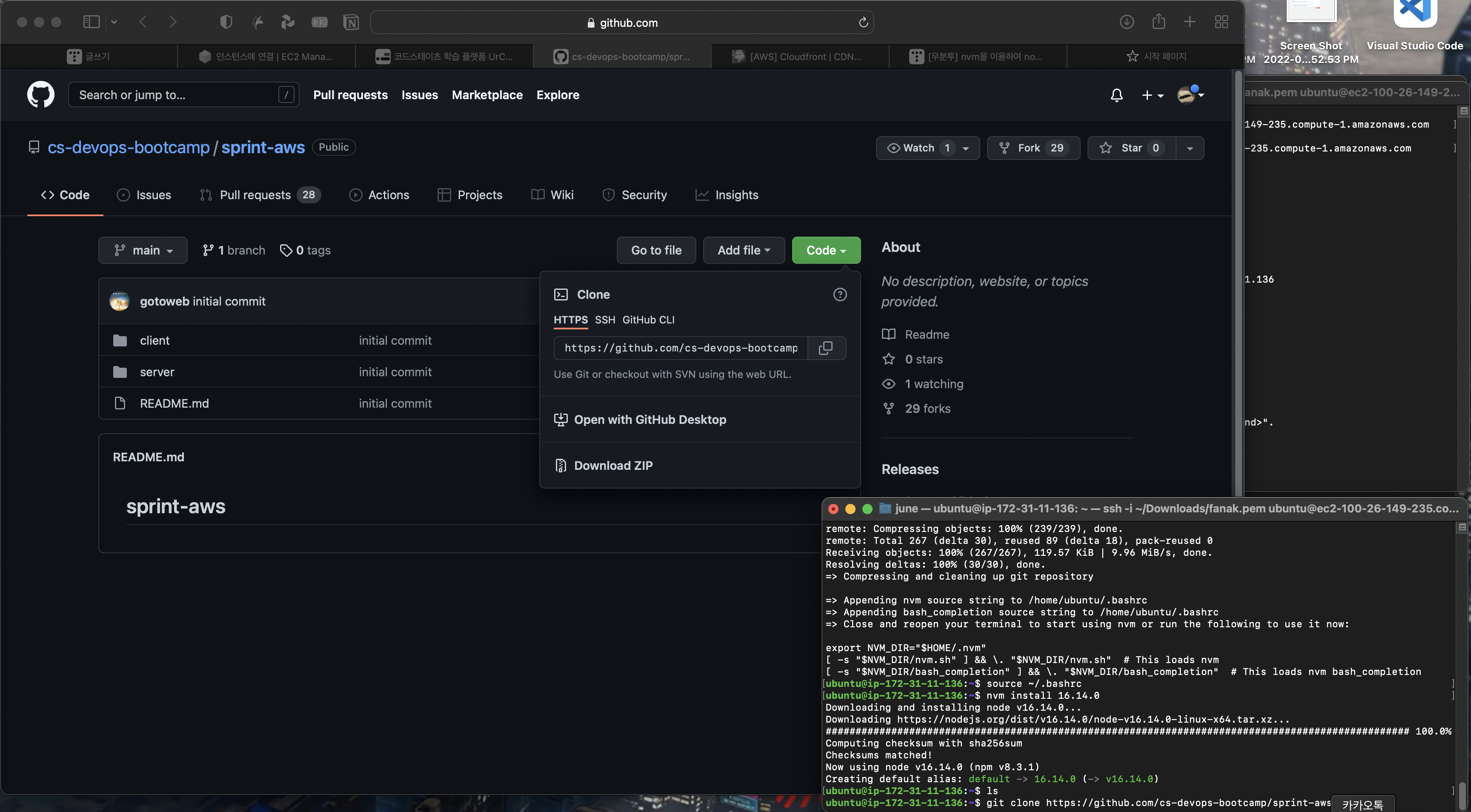The width and height of the screenshot is (1471, 812).
Task: Select HTTPS clone method
Action: [570, 320]
